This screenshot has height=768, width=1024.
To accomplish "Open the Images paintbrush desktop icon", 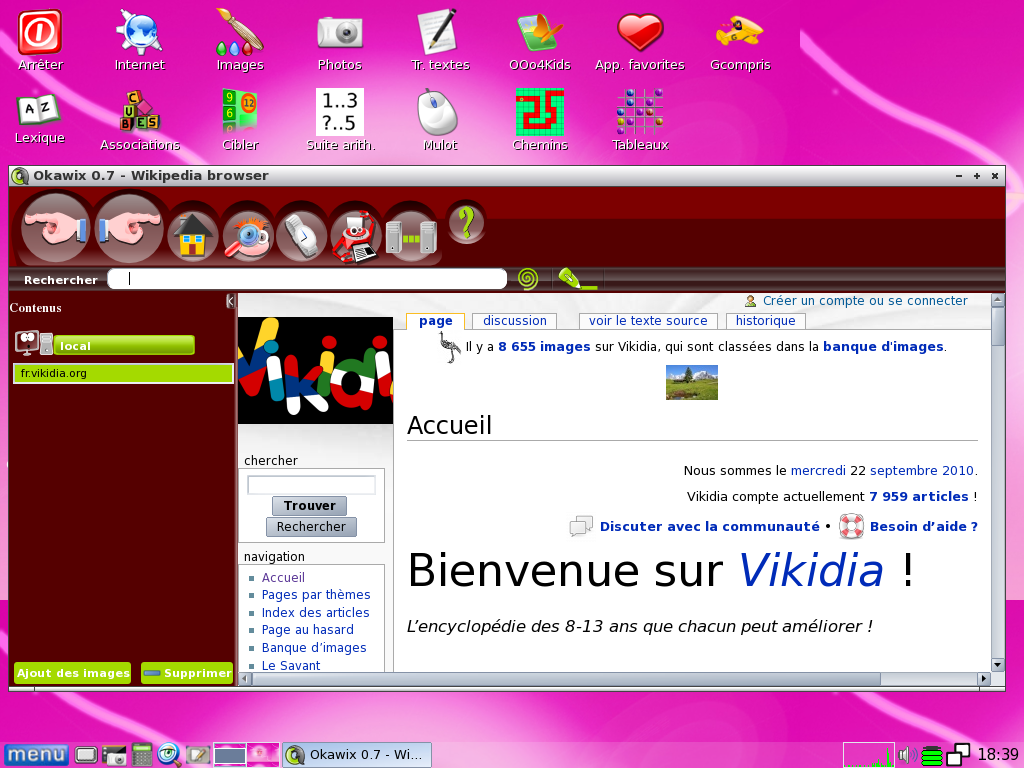I will click(240, 40).
